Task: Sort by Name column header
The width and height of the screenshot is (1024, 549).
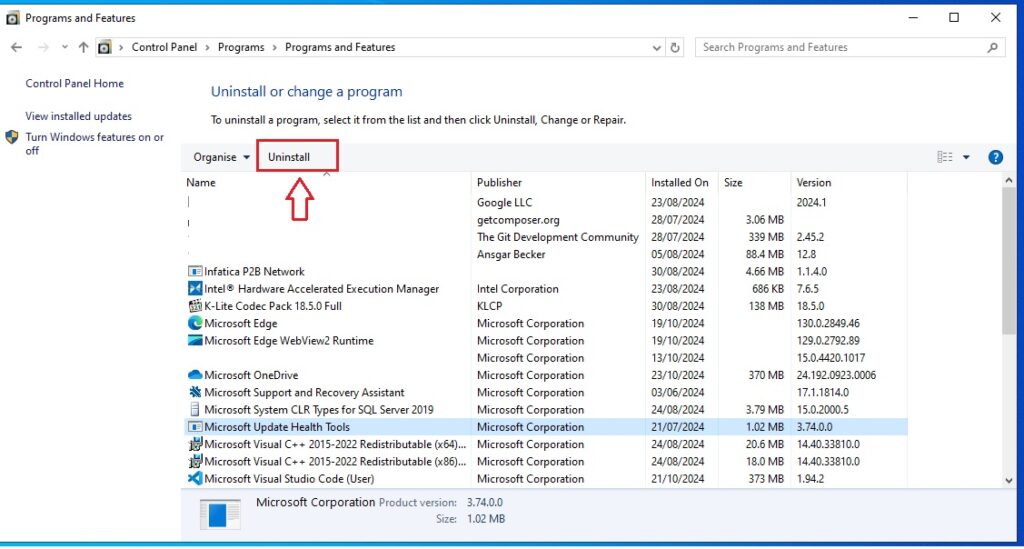Action: click(200, 183)
